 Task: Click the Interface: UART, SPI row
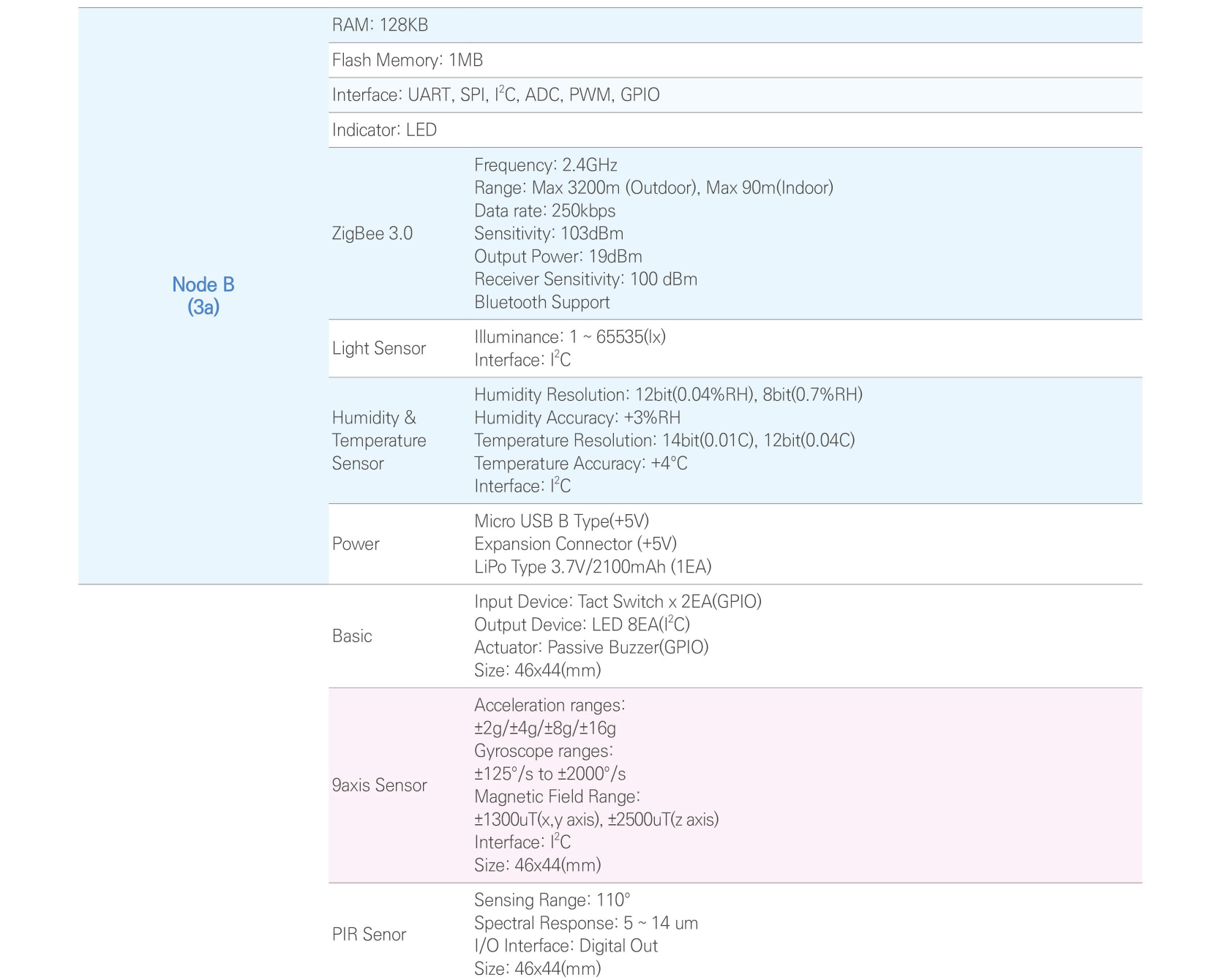(x=495, y=95)
